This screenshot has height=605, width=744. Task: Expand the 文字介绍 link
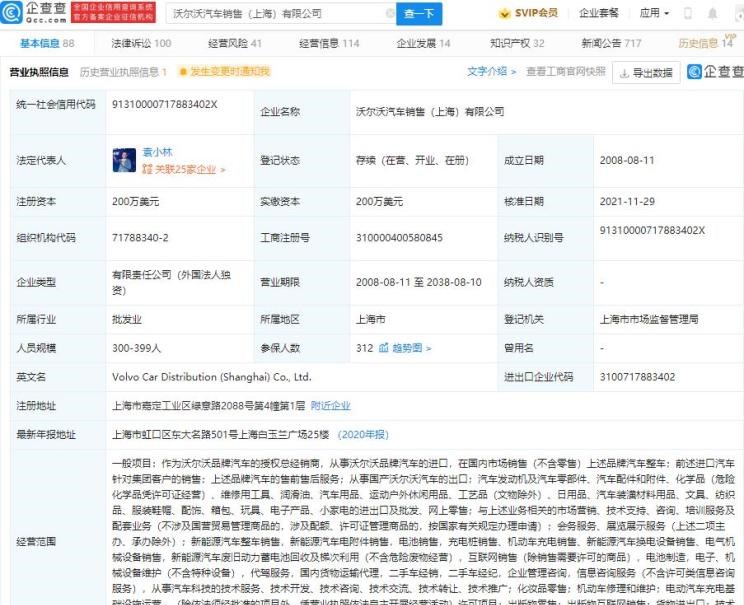click(491, 72)
